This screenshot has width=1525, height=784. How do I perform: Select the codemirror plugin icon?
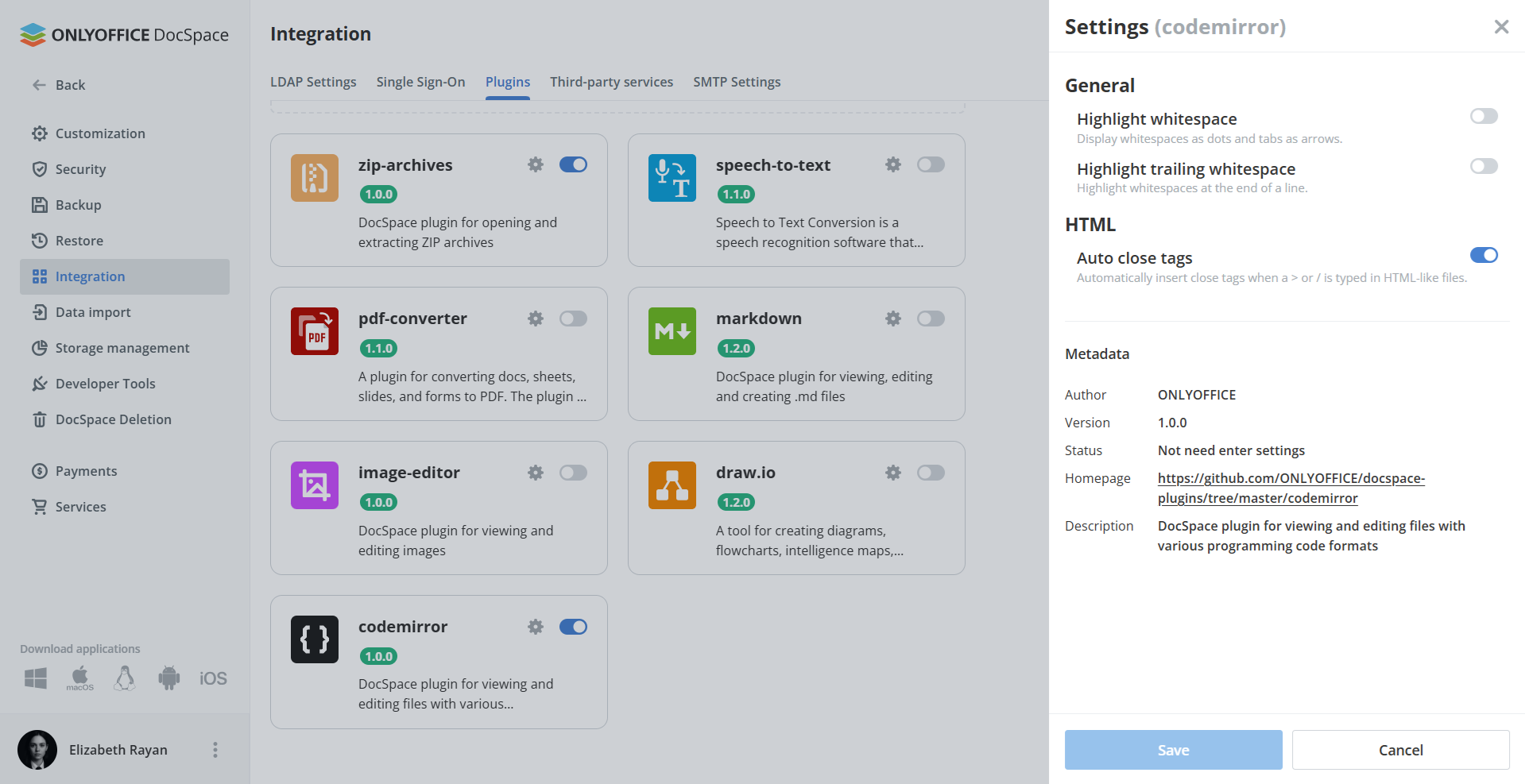pos(314,639)
